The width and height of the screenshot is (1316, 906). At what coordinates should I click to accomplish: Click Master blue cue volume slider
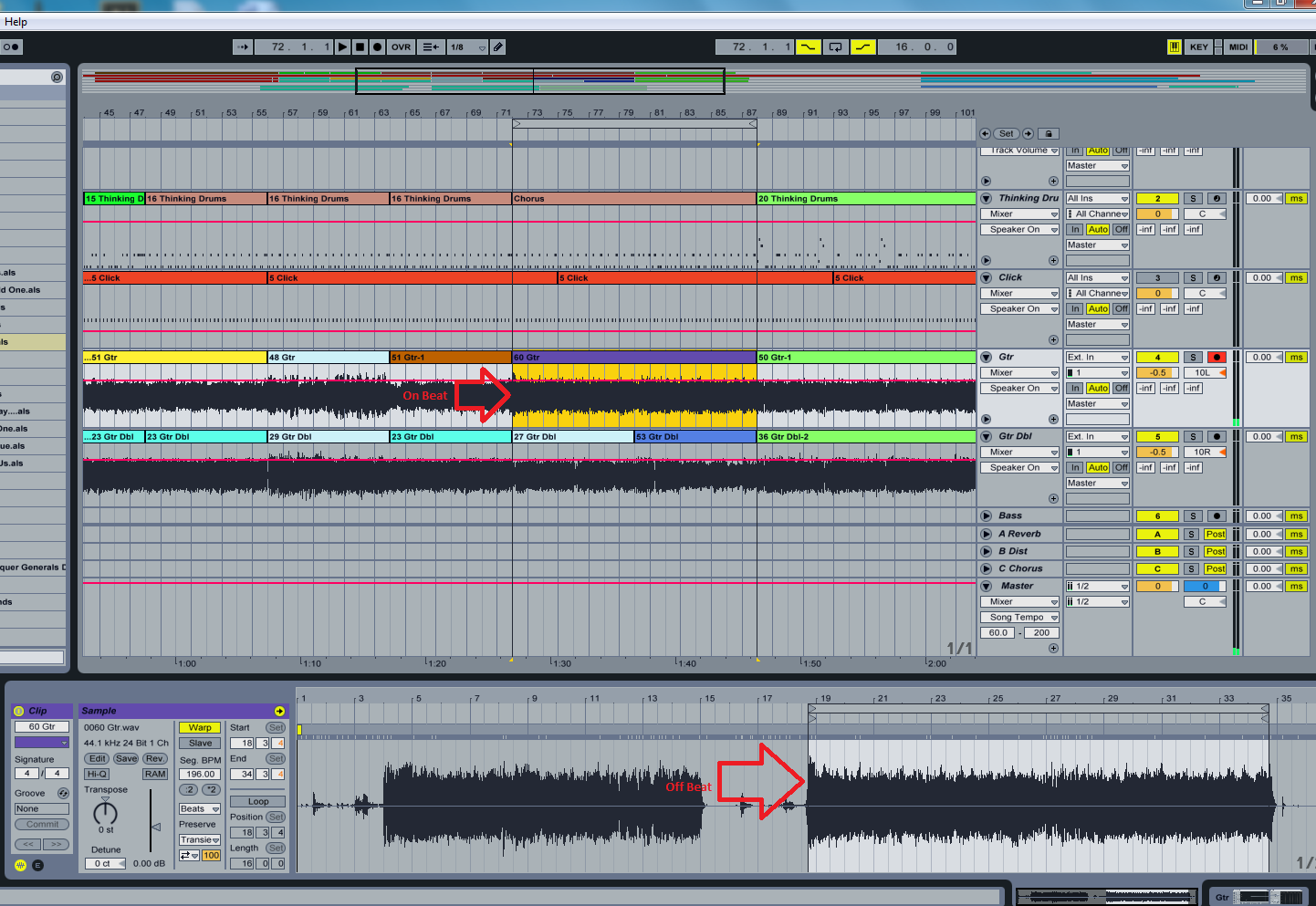[1206, 586]
